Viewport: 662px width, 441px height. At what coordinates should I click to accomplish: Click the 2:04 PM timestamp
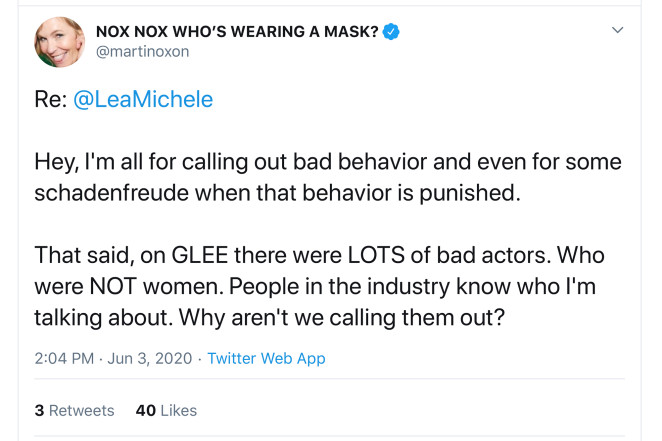pos(64,358)
